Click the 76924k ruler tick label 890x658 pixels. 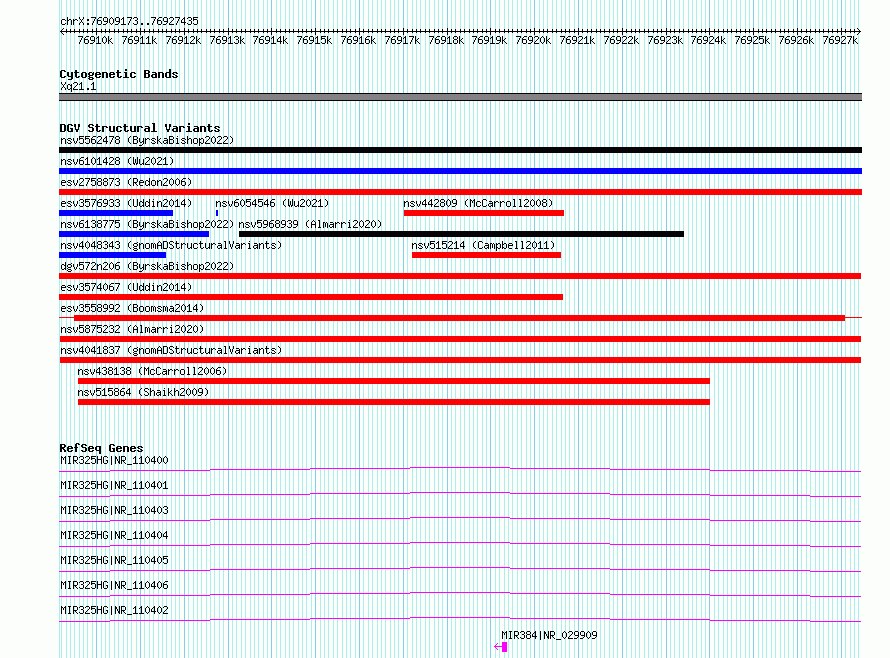[x=708, y=40]
